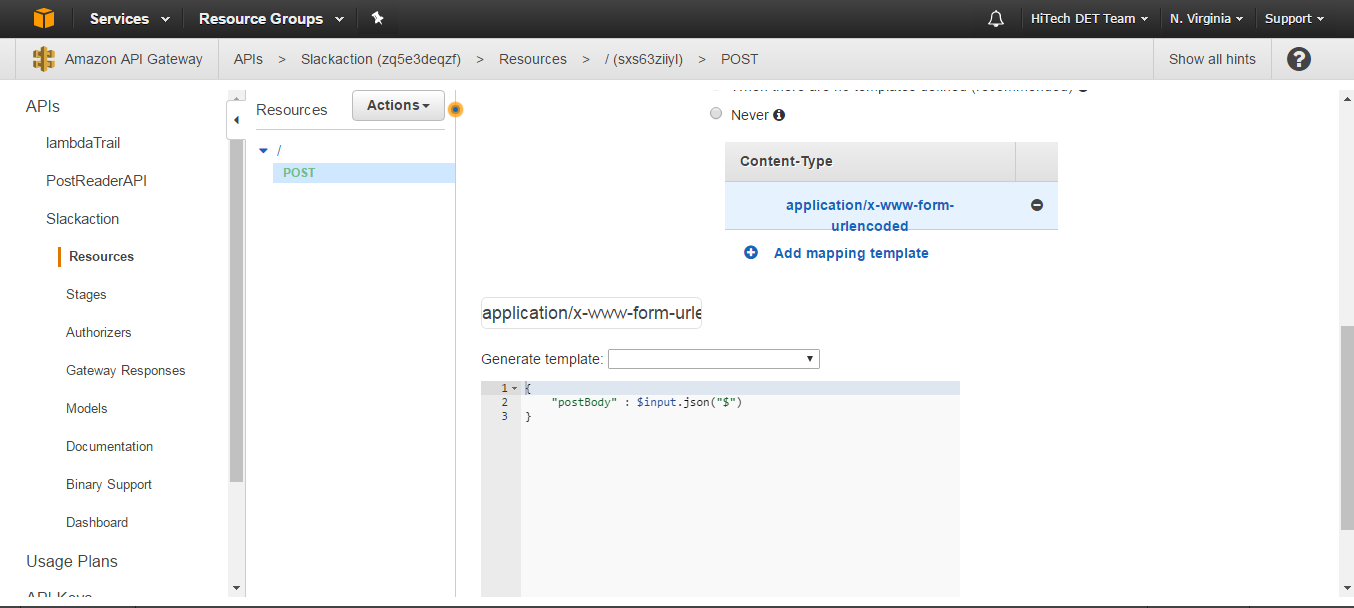Image resolution: width=1354 pixels, height=608 pixels.
Task: Click the Amazon API Gateway logo icon
Action: pyautogui.click(x=43, y=59)
